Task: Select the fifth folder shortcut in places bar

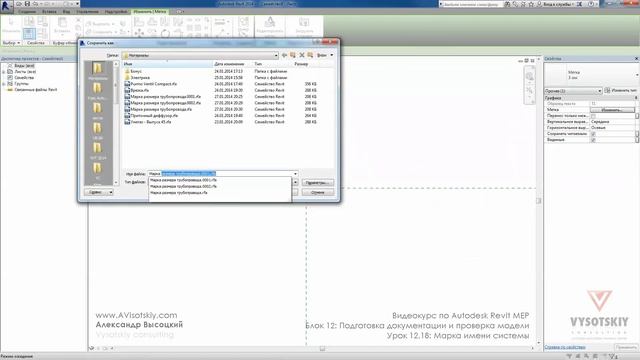Action: [98, 150]
